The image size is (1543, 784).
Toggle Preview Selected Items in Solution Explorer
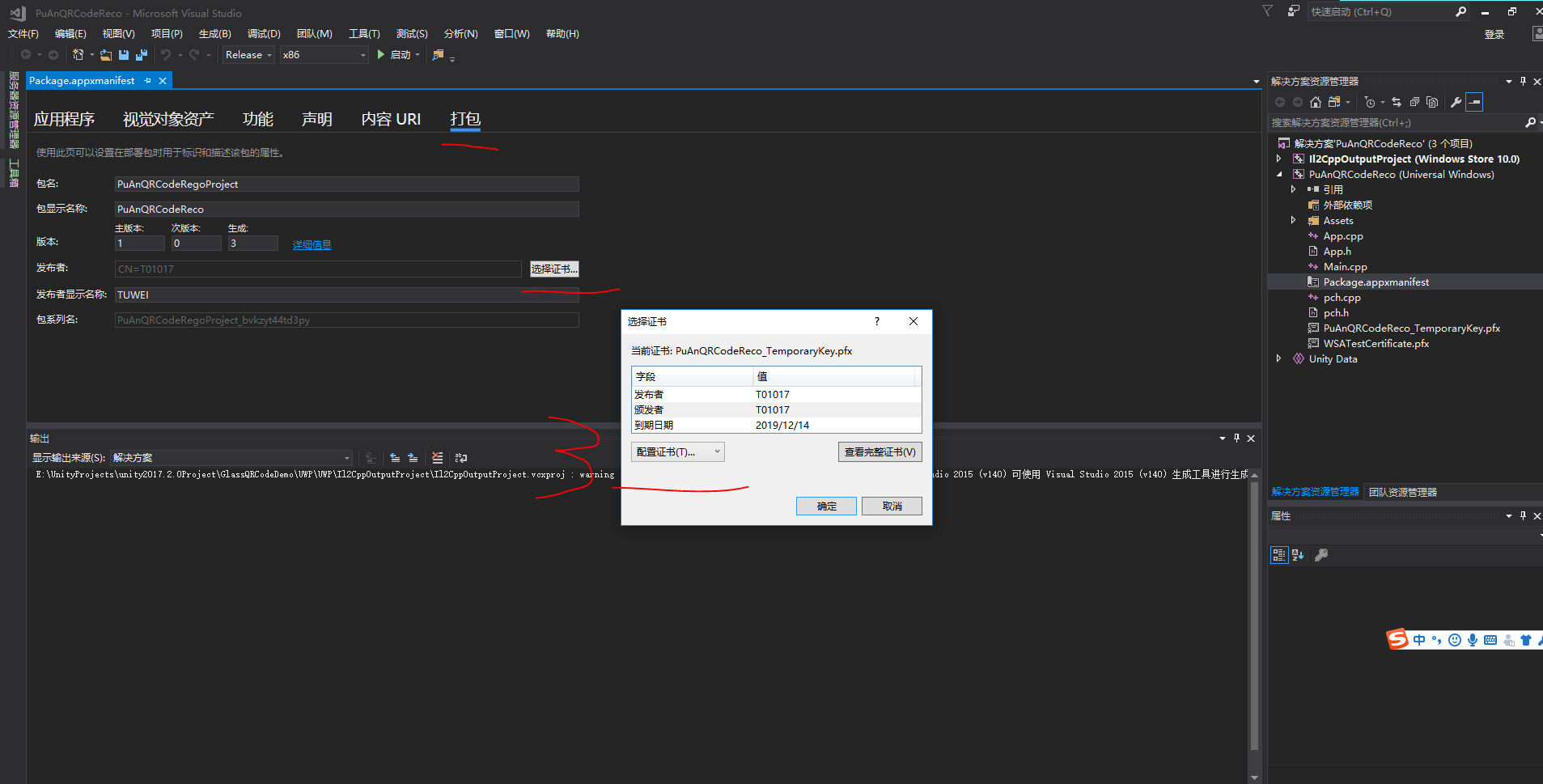coord(1474,102)
